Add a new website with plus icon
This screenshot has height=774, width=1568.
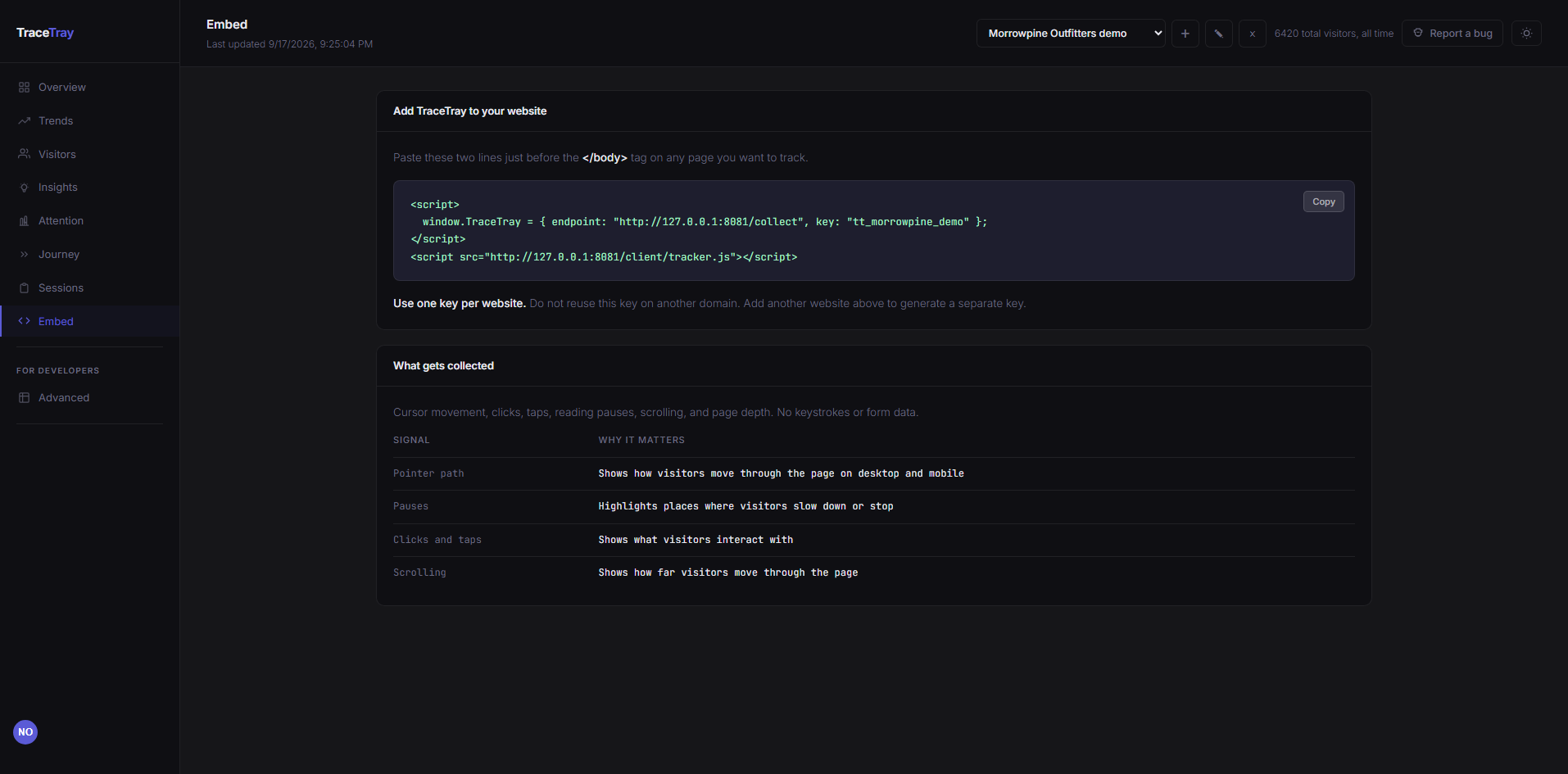pos(1185,34)
